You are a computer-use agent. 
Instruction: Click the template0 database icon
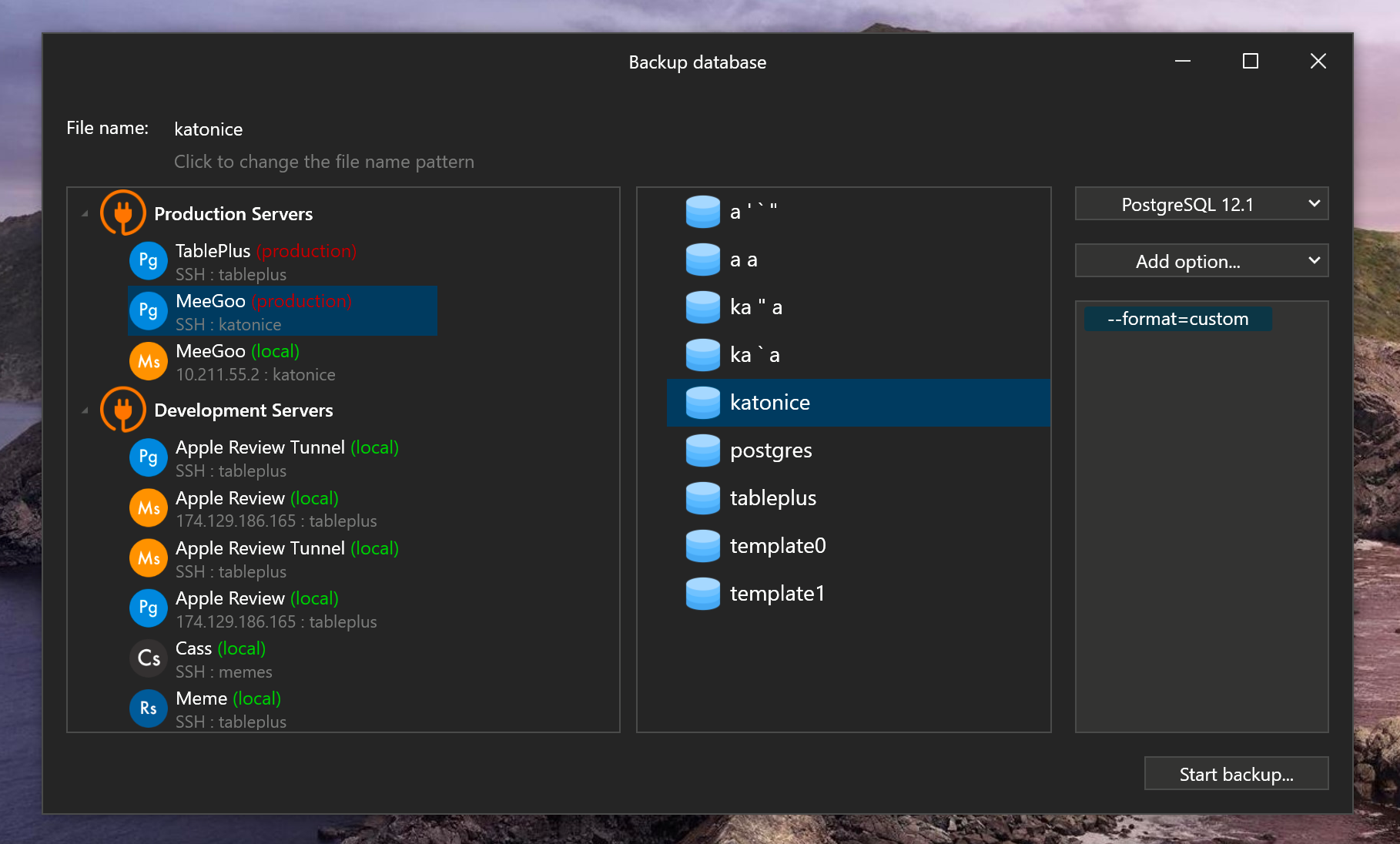(x=703, y=546)
